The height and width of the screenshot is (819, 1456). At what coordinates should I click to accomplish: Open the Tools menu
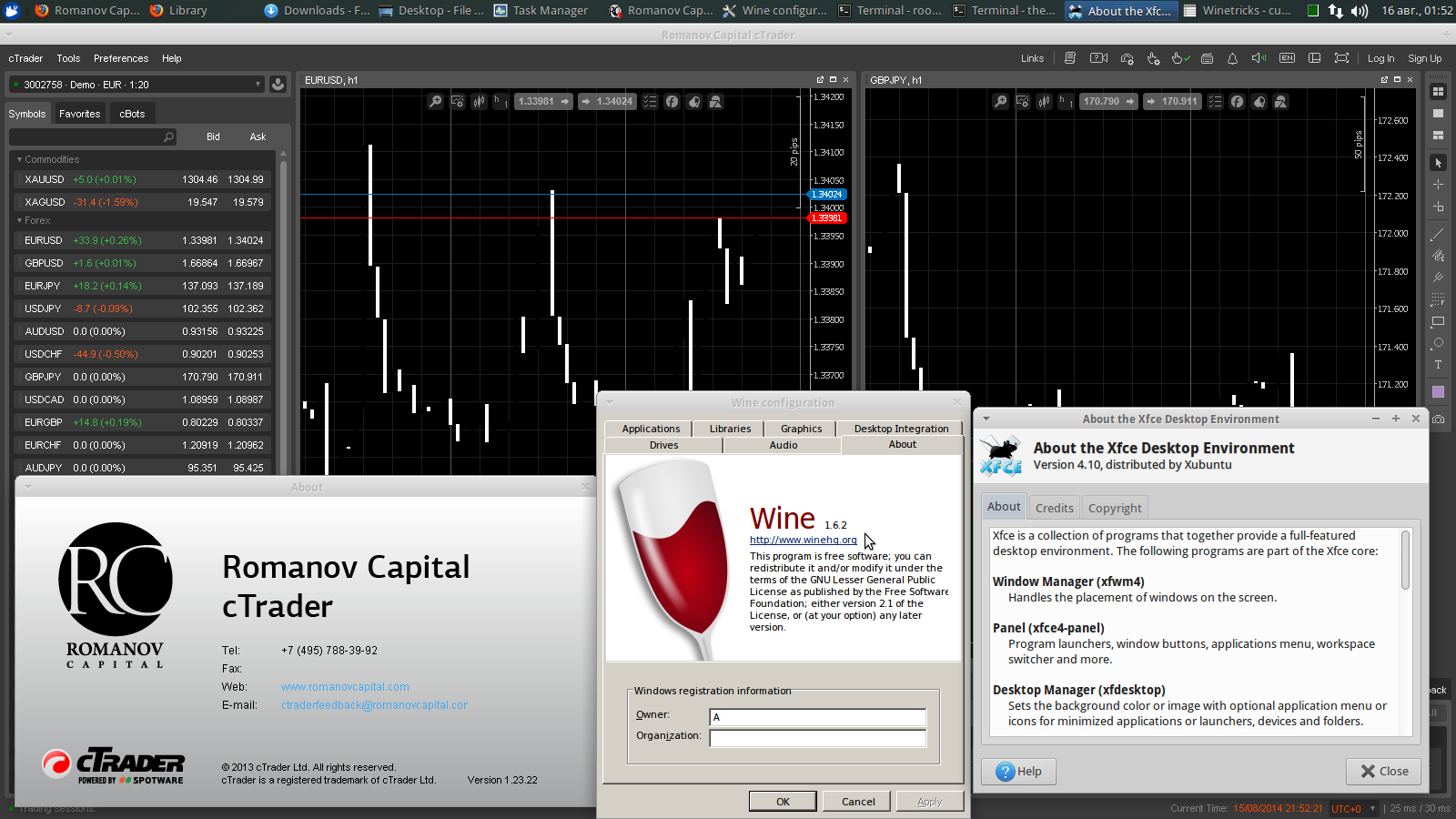[x=68, y=58]
